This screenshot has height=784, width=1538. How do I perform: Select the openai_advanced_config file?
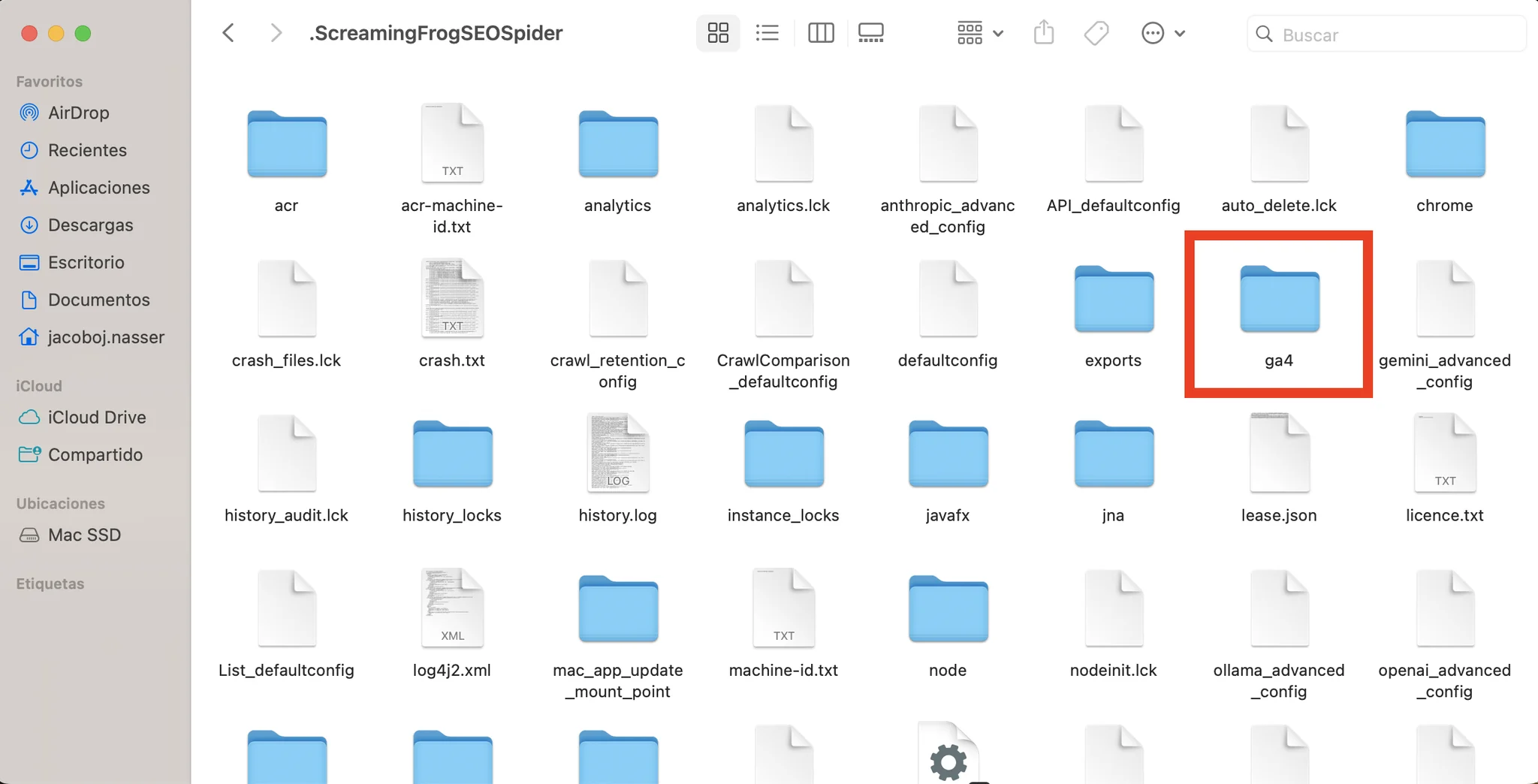[x=1445, y=608]
